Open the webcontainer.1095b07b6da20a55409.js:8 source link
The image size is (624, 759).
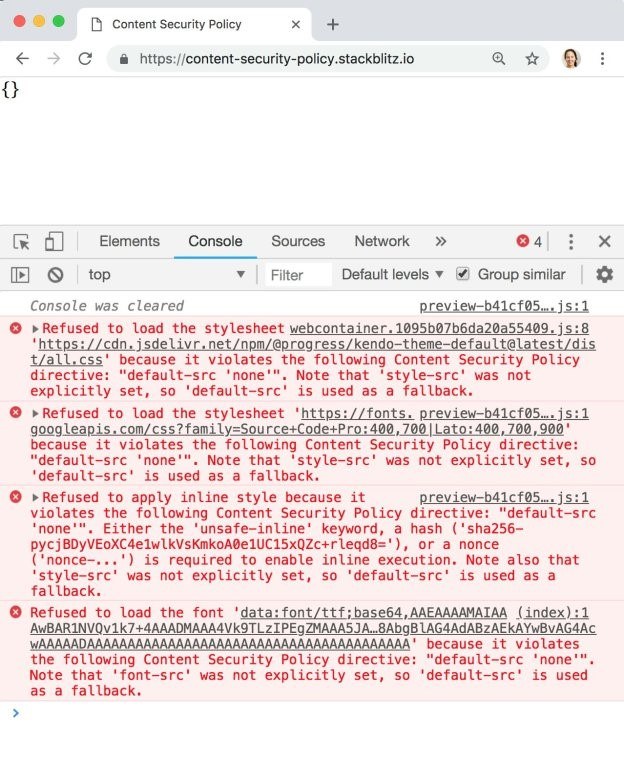tap(439, 329)
